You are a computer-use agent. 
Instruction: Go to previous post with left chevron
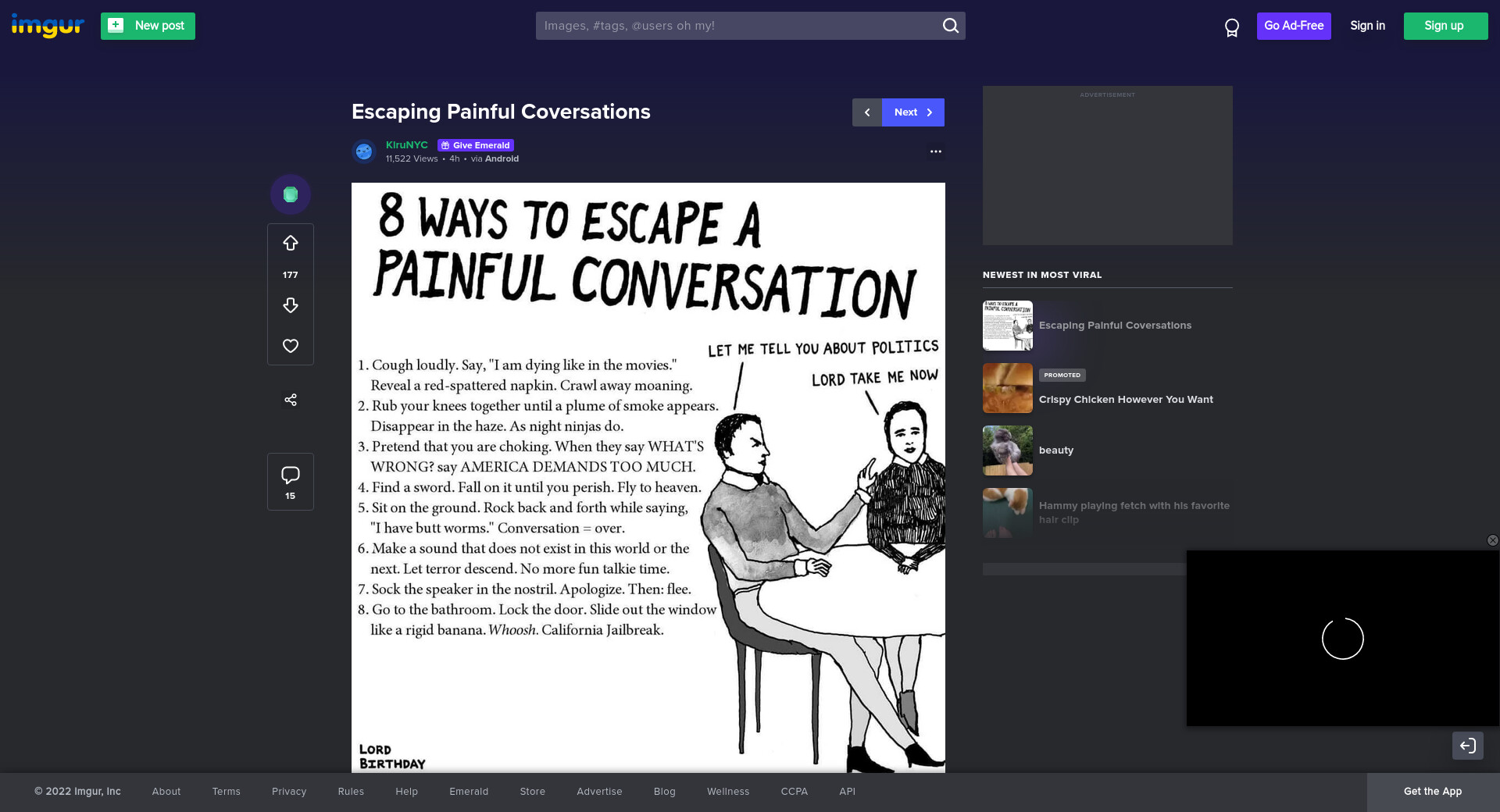(x=867, y=112)
